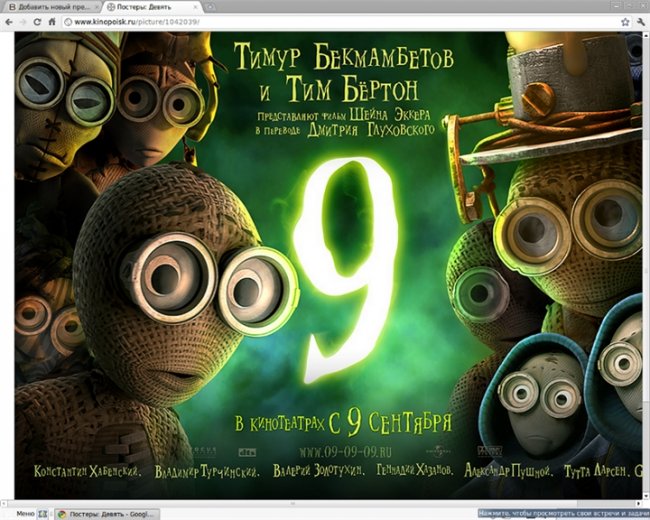Select the "Постеры: Девять" tab

[145, 7]
